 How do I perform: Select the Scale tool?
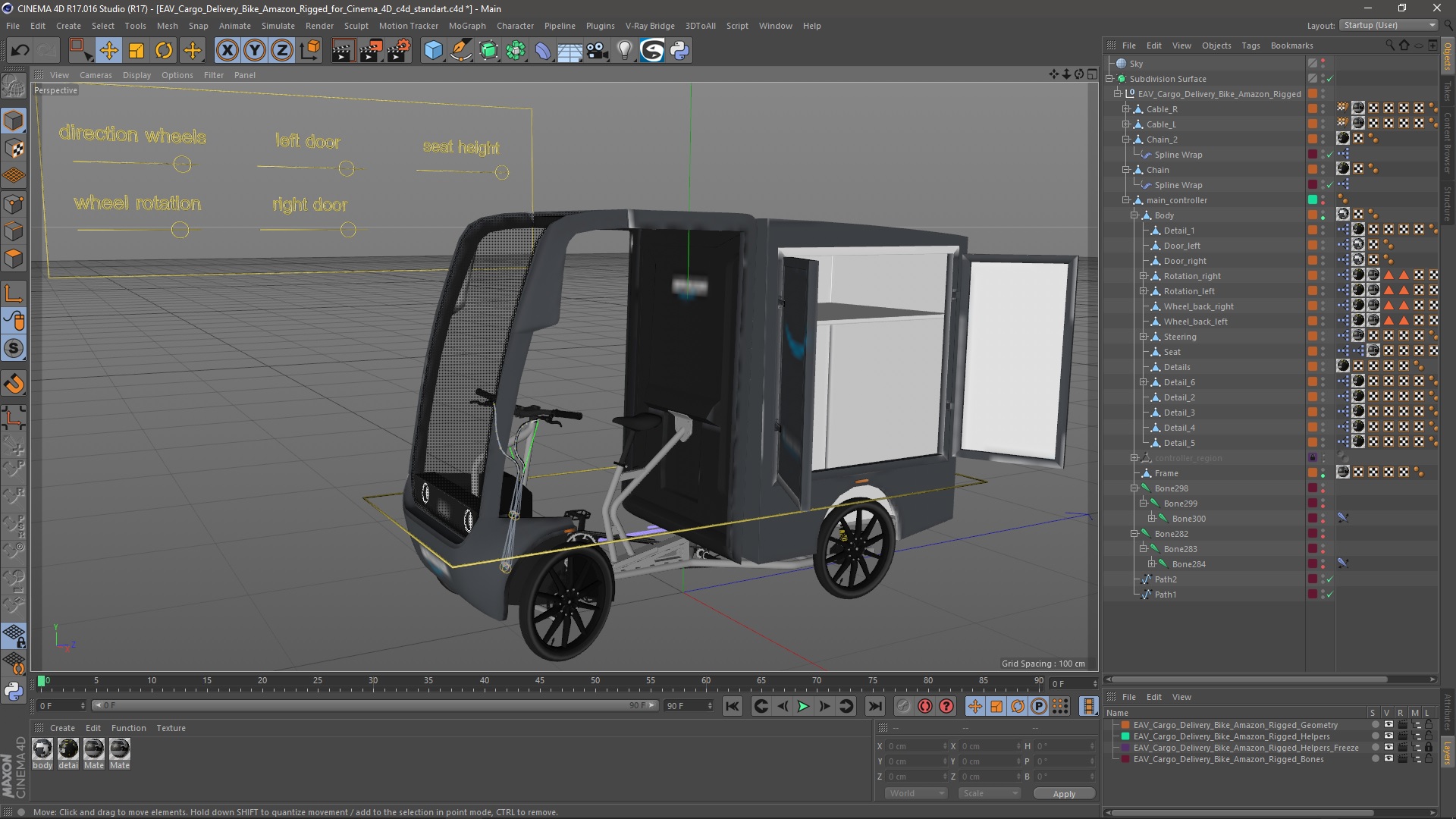pos(136,51)
